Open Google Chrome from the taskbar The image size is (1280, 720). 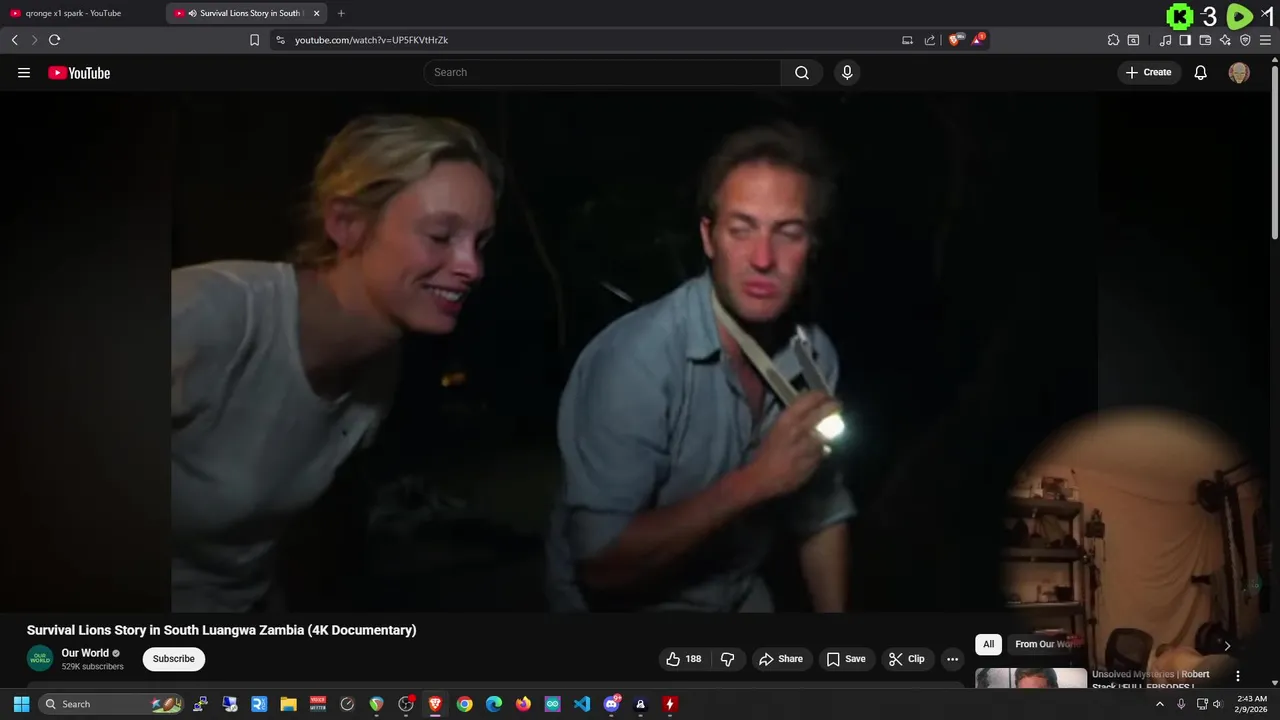464,704
